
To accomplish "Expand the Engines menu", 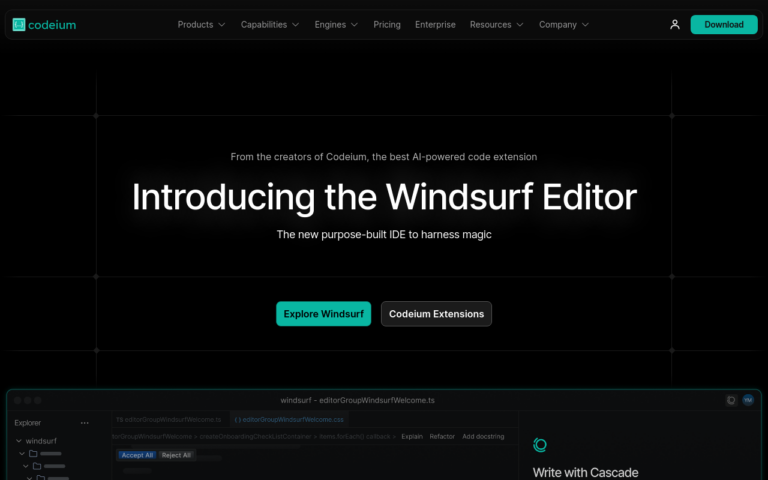I will click(336, 24).
